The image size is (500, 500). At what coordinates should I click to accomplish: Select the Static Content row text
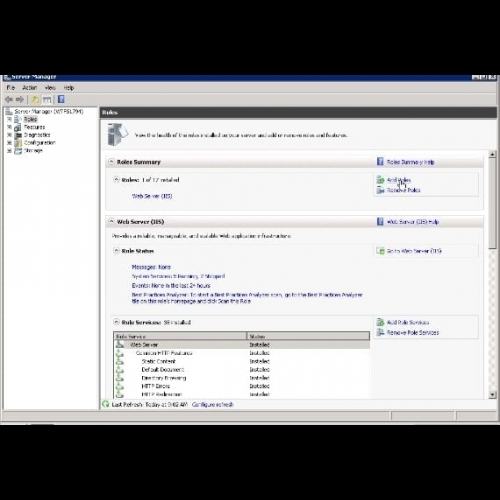[158, 361]
